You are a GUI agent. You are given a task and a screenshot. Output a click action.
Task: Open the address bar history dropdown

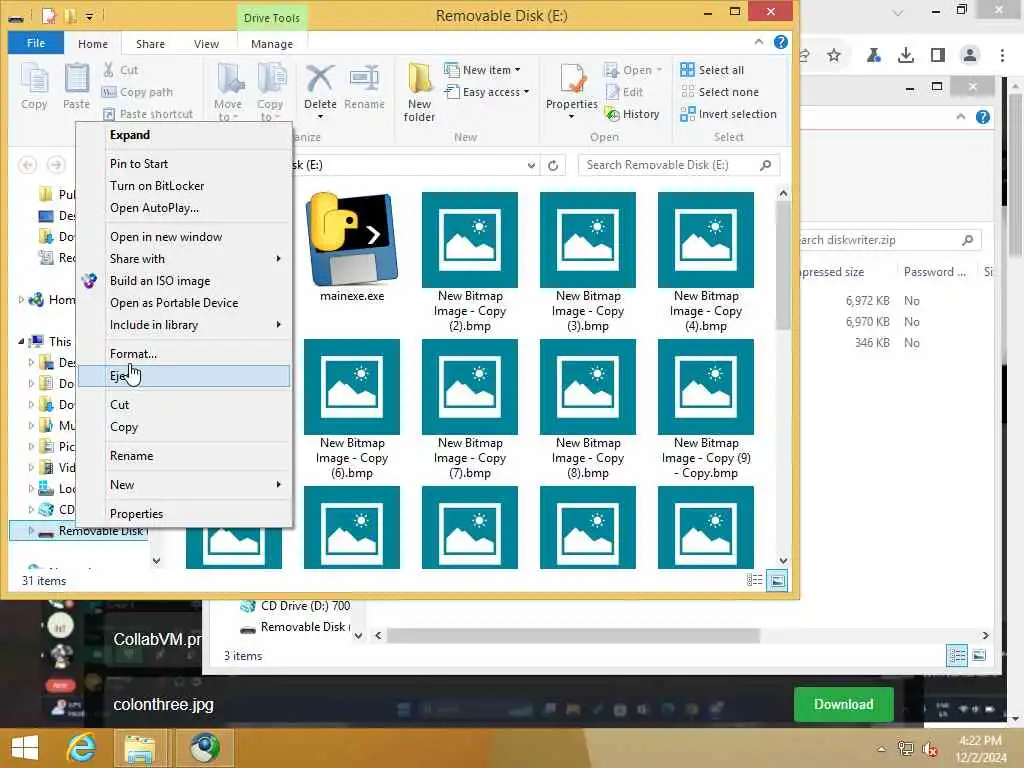coord(532,165)
